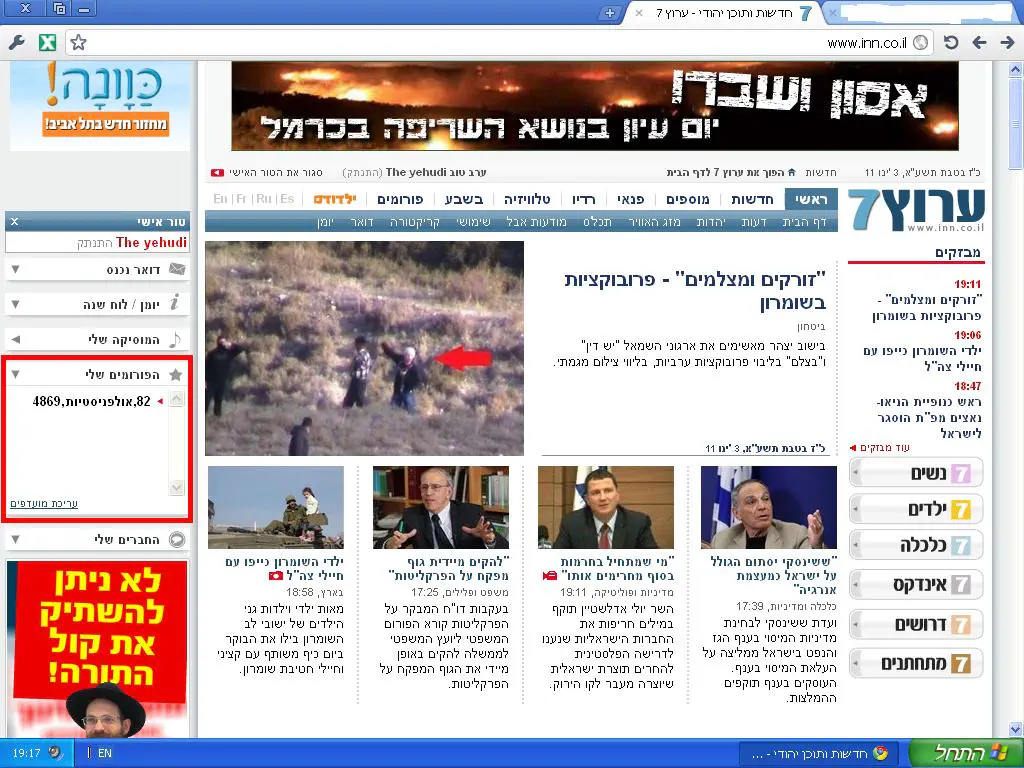The width and height of the screenshot is (1024, 768).
Task: Click the עריכת מועדפים link
Action: [x=44, y=503]
